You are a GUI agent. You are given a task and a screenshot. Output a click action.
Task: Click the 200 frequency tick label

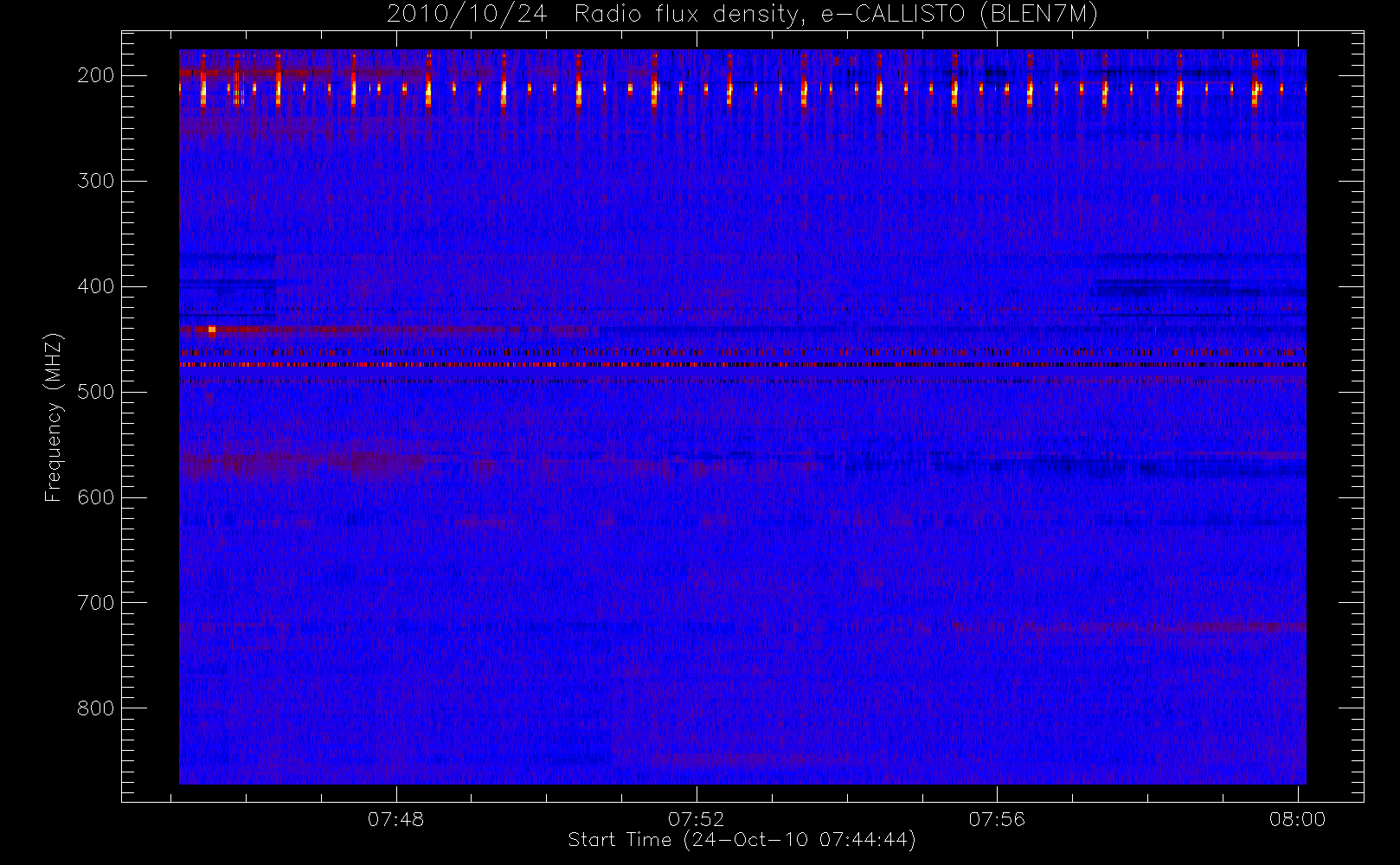(96, 75)
